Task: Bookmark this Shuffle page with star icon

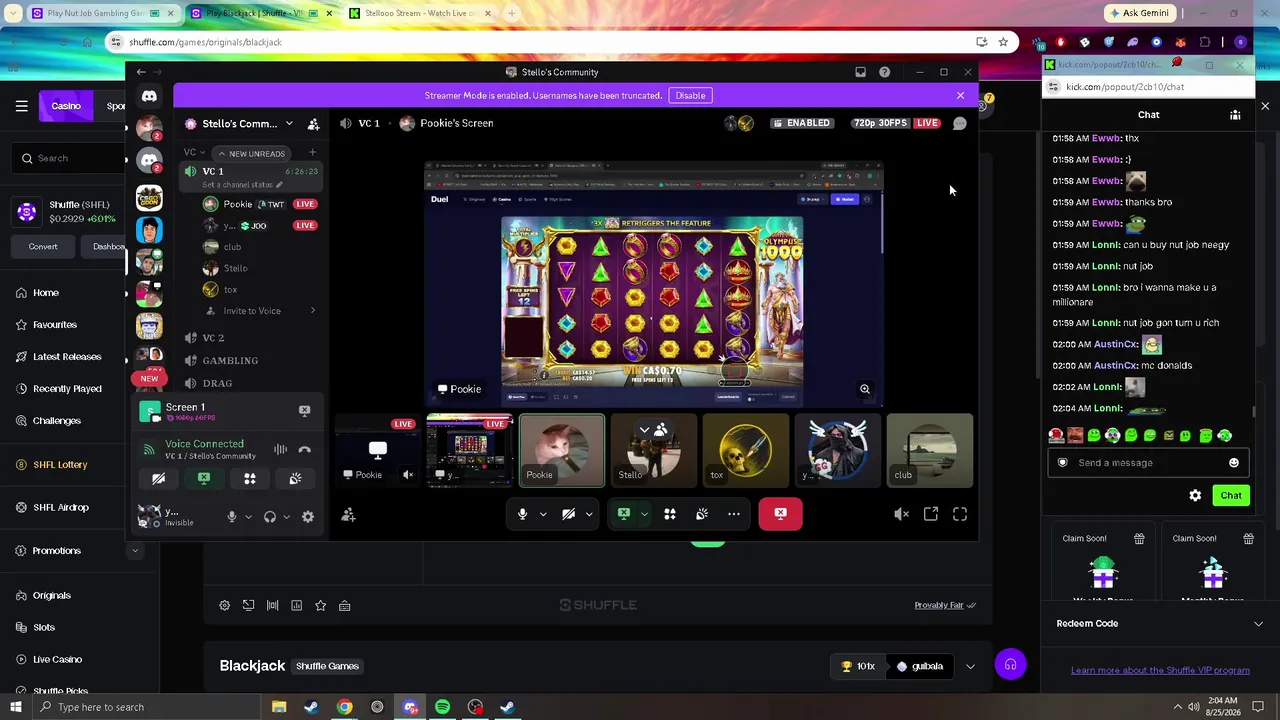Action: click(x=1003, y=42)
